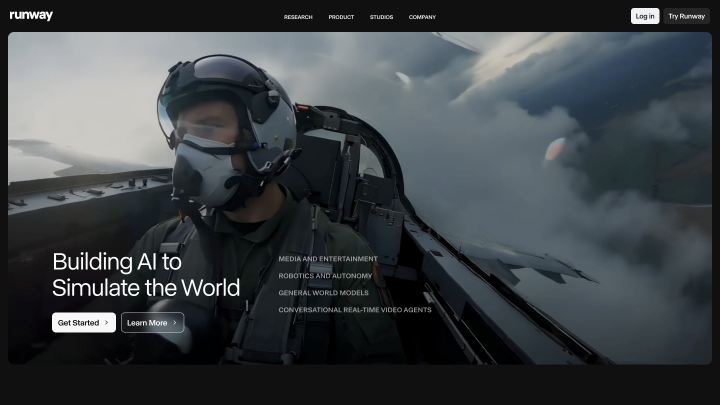Expand the Product navigation menu

point(341,17)
